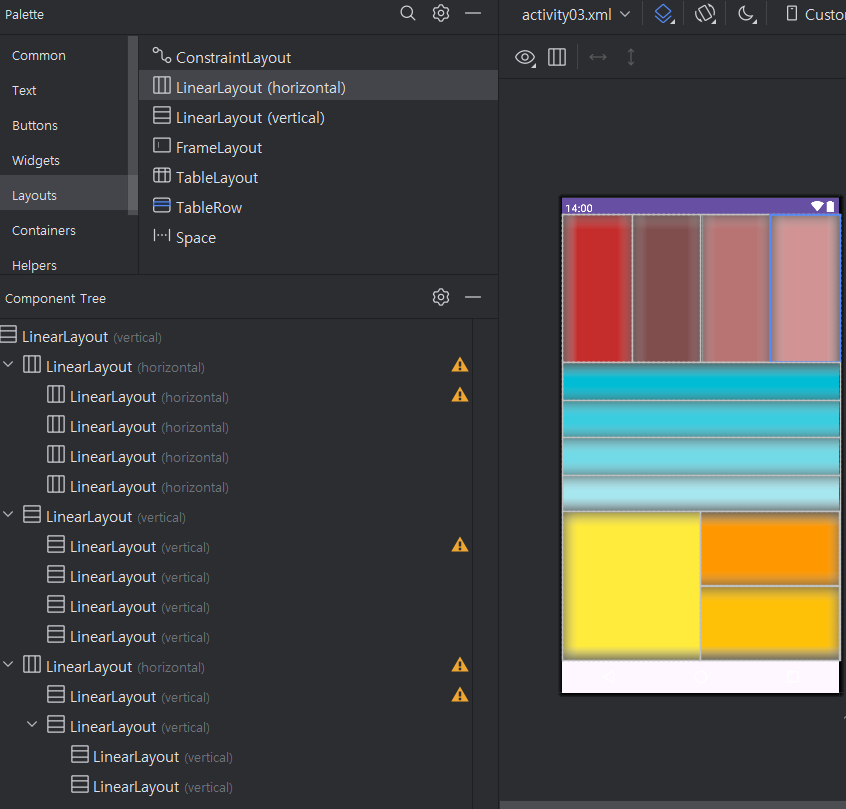The height and width of the screenshot is (809, 846).
Task: Minimize the Palette panel
Action: point(473,13)
